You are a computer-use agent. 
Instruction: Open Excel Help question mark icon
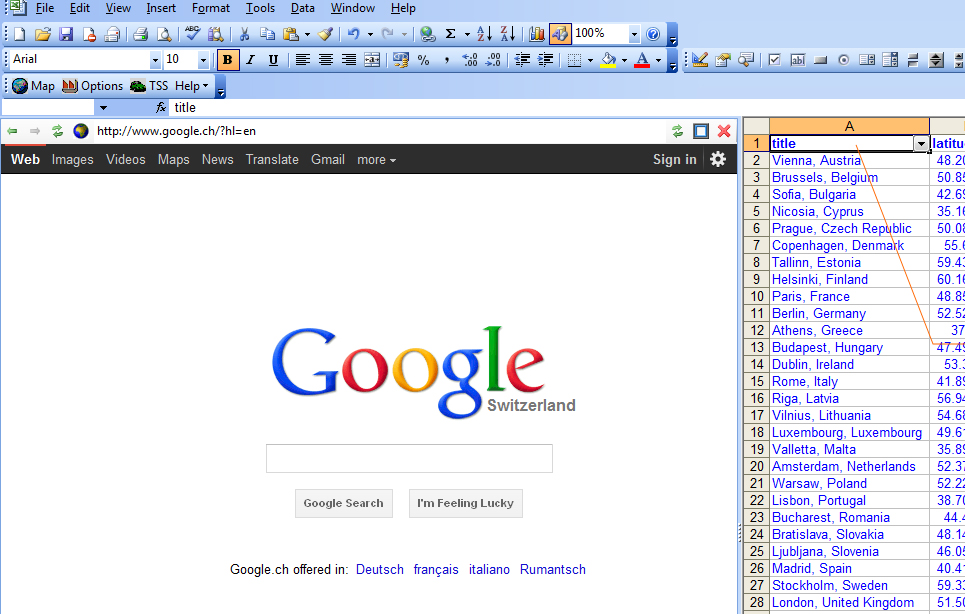pos(654,34)
